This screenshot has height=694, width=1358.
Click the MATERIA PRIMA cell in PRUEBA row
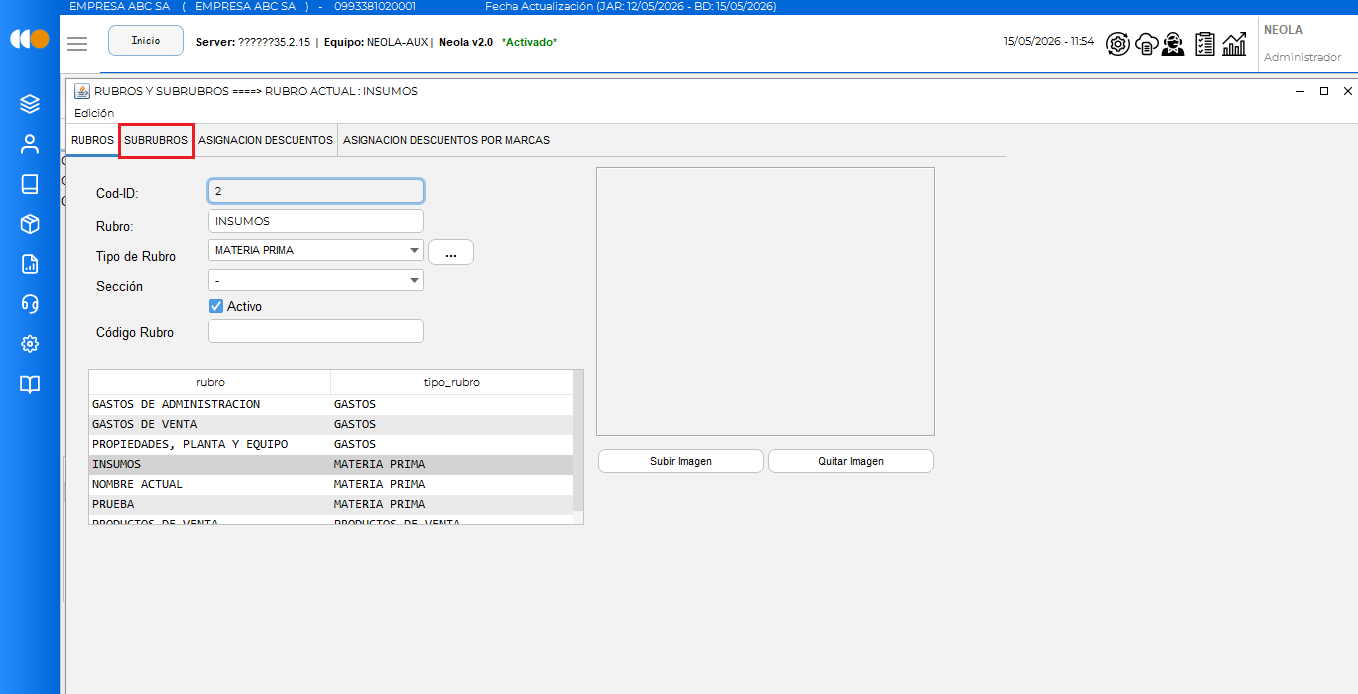pos(452,504)
